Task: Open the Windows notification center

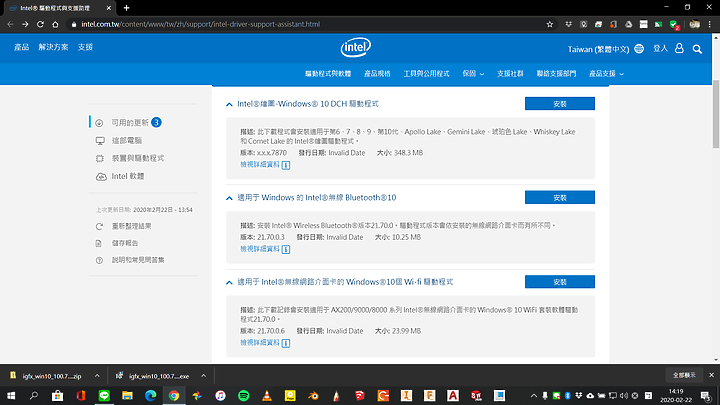Action: (x=706, y=395)
